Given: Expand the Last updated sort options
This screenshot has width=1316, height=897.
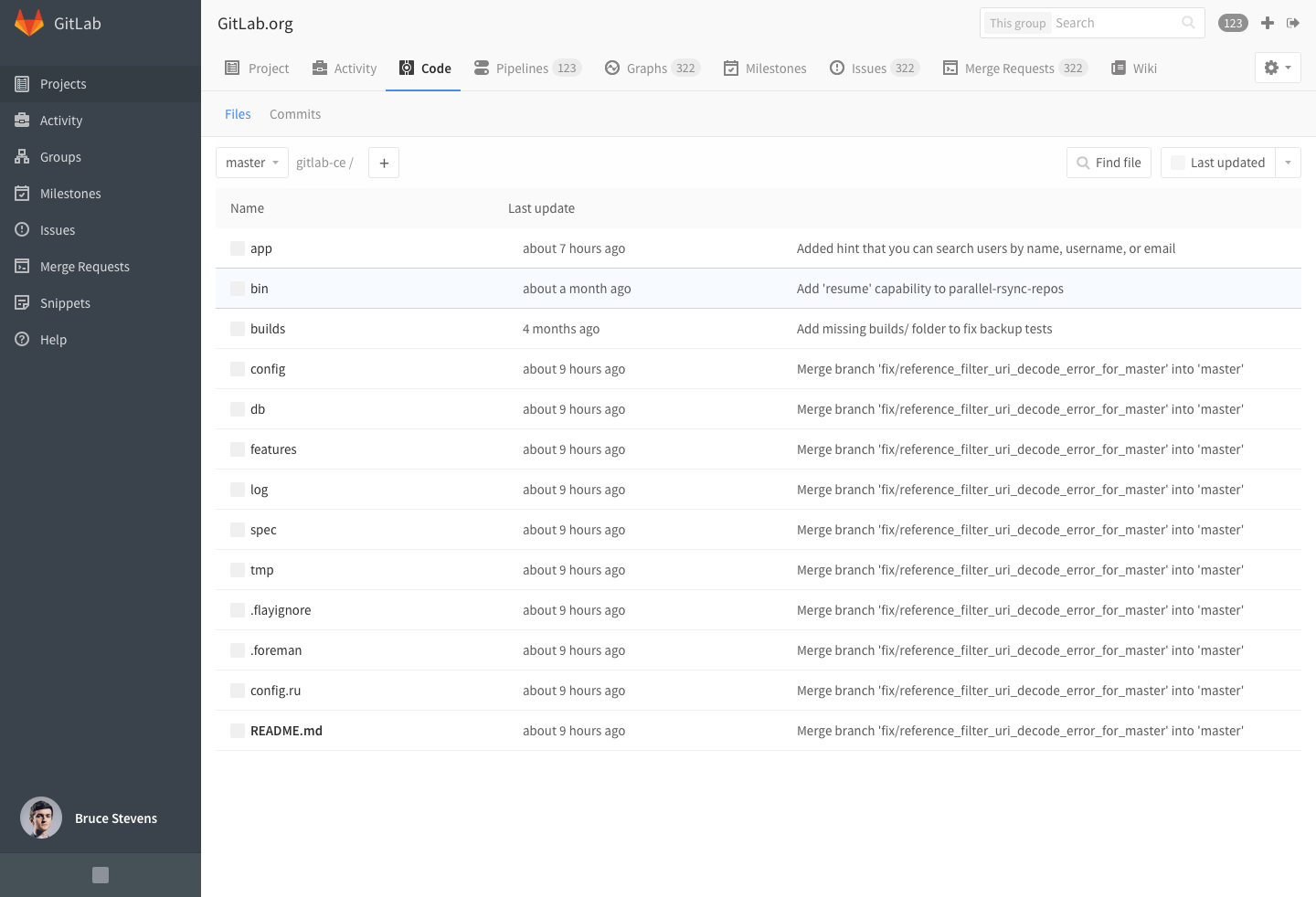Looking at the screenshot, I should (x=1289, y=162).
